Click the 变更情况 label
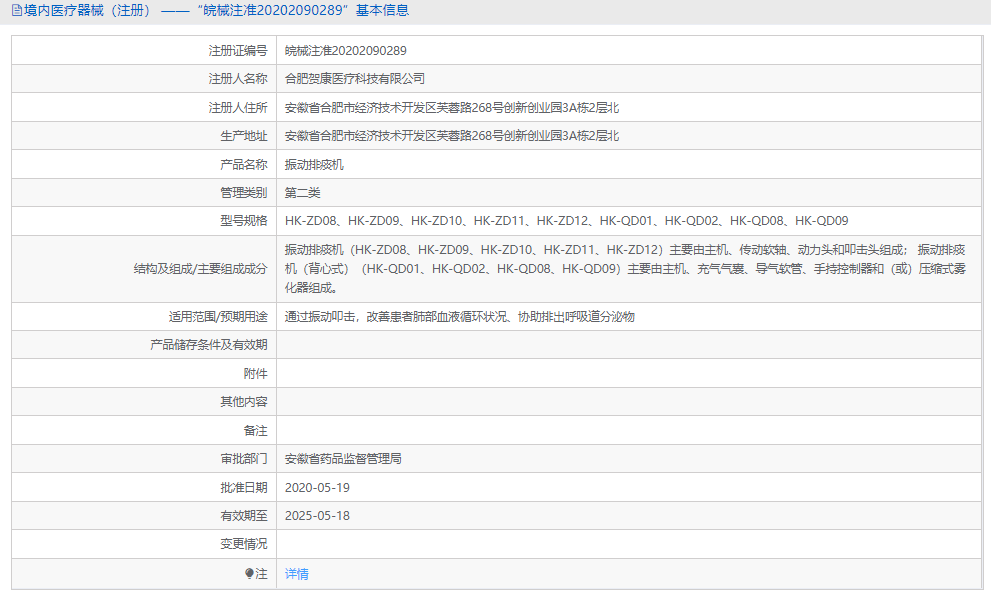The width and height of the screenshot is (991, 598). click(243, 544)
